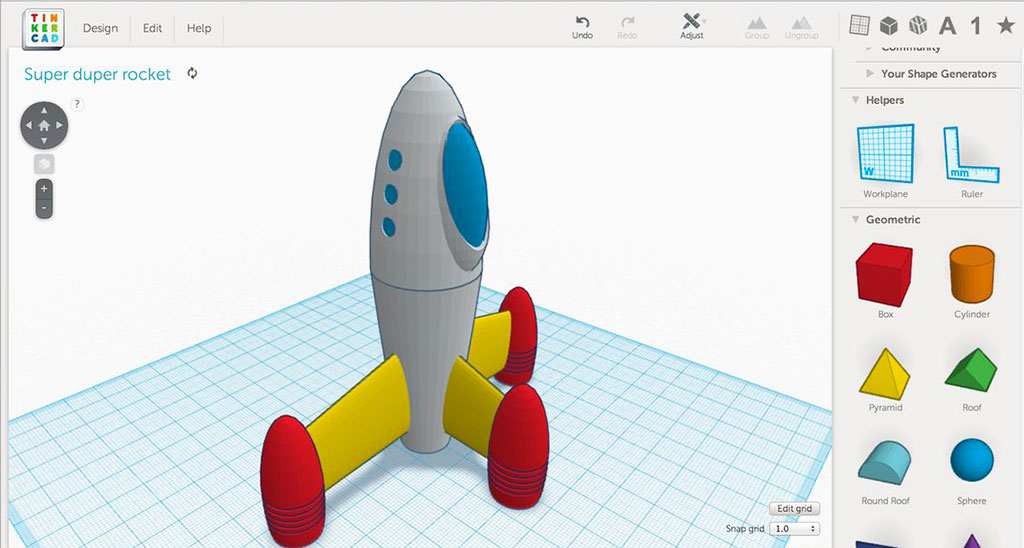Select the Workplane helper
Image resolution: width=1024 pixels, height=548 pixels.
pos(885,161)
